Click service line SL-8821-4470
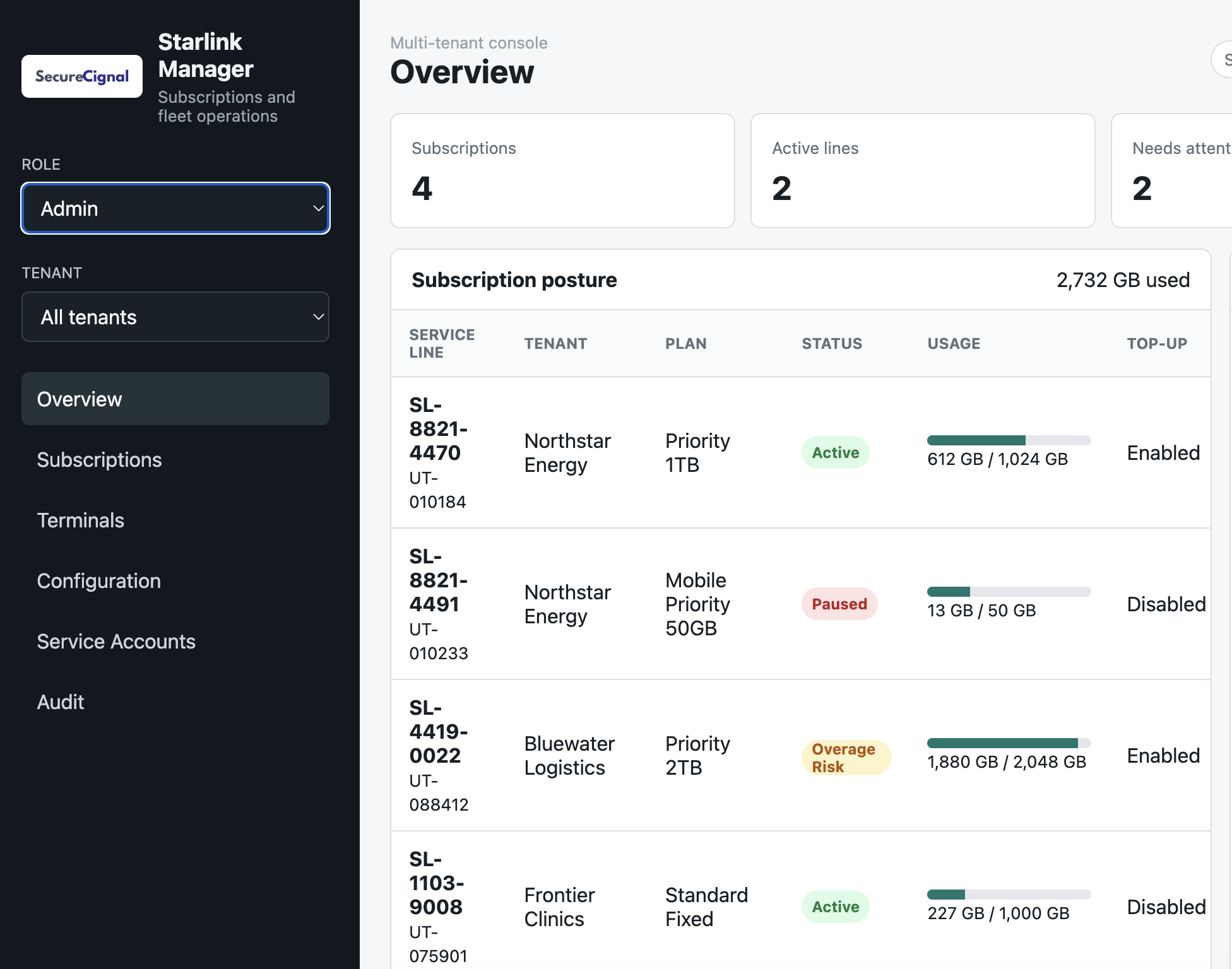Screen dimensions: 1232x969 439,428
